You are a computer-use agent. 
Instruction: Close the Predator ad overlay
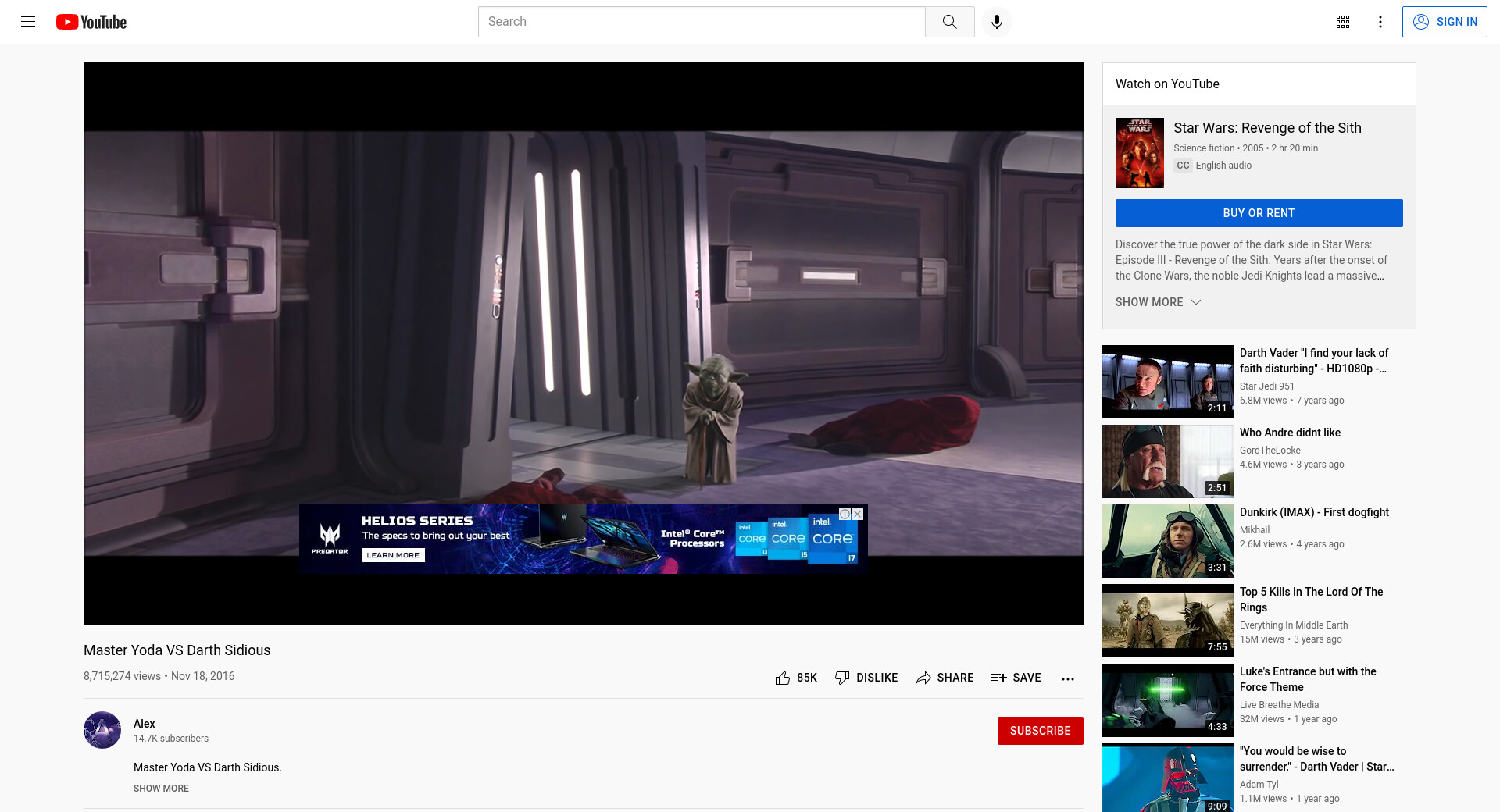click(857, 514)
